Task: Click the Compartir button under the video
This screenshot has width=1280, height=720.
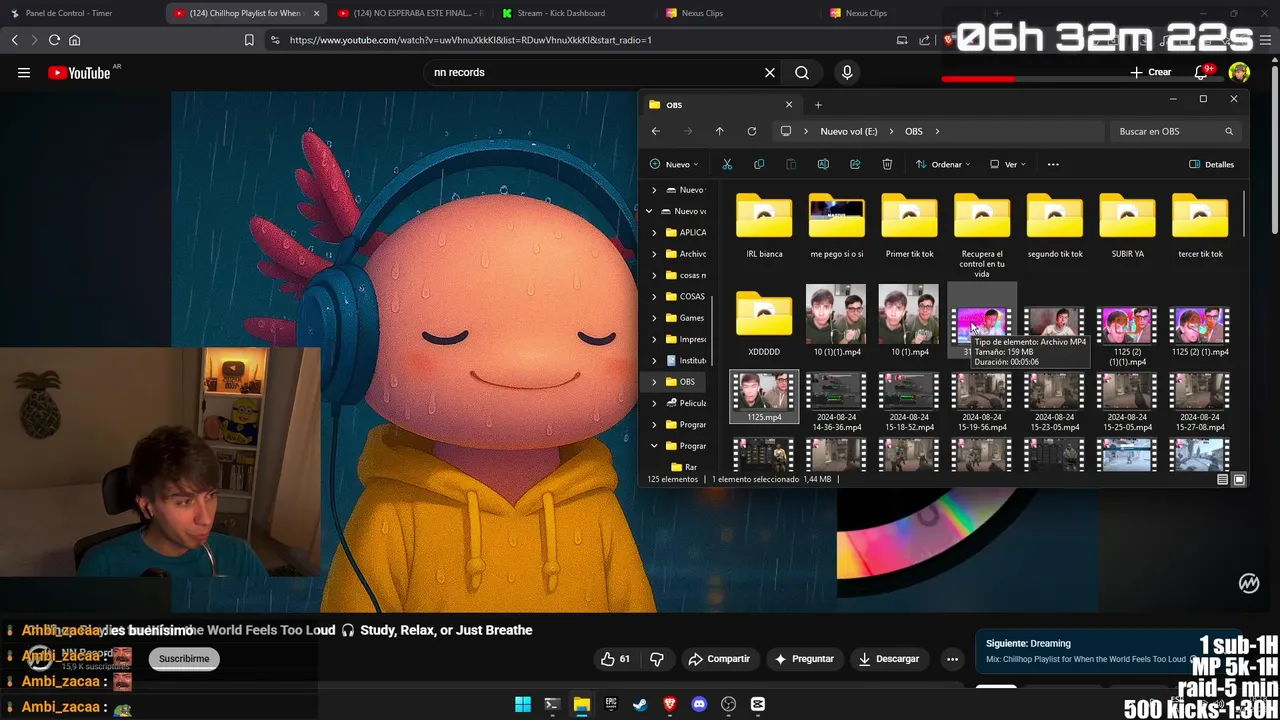Action: (x=719, y=659)
